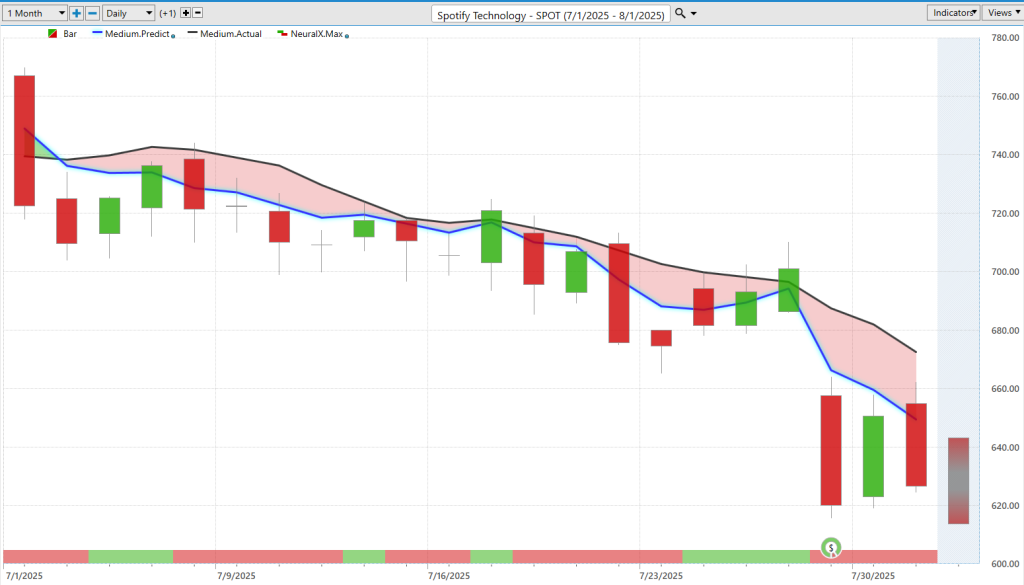
Task: Click the (+1) forecast bars label
Action: coord(168,13)
